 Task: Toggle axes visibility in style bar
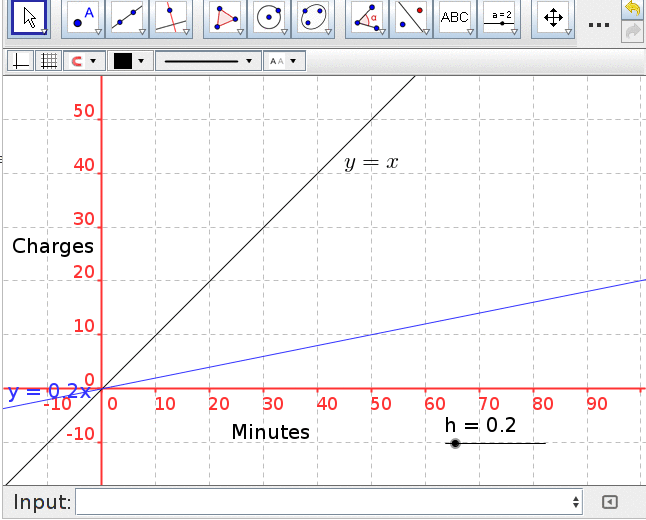click(x=20, y=61)
